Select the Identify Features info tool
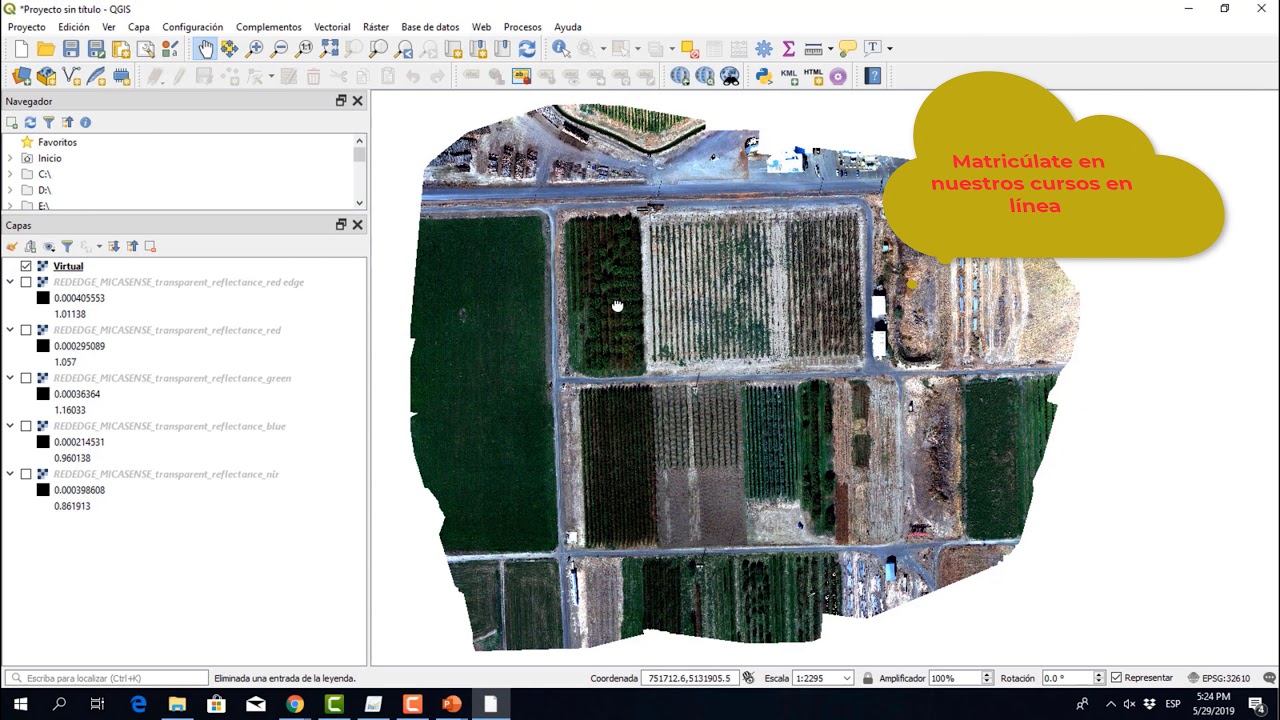The width and height of the screenshot is (1280, 720). click(x=561, y=48)
